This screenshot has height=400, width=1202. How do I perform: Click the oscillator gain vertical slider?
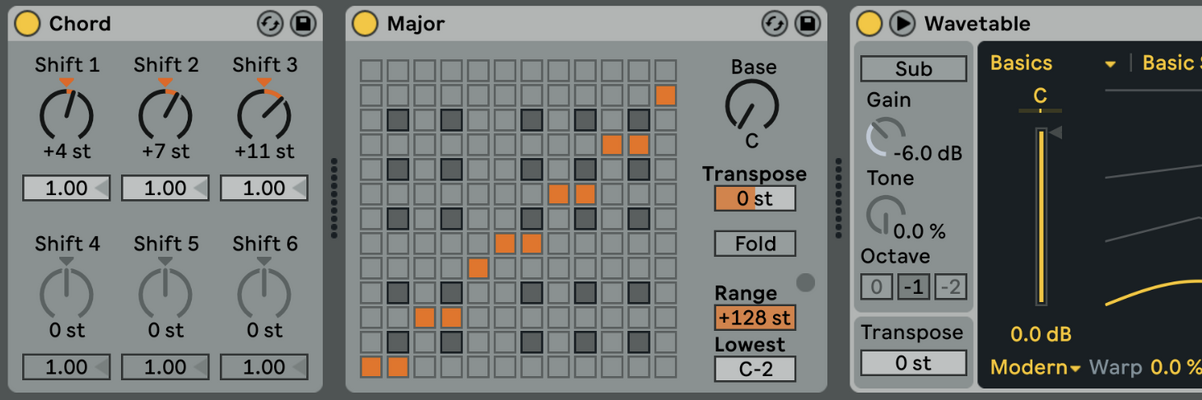[x=1040, y=215]
